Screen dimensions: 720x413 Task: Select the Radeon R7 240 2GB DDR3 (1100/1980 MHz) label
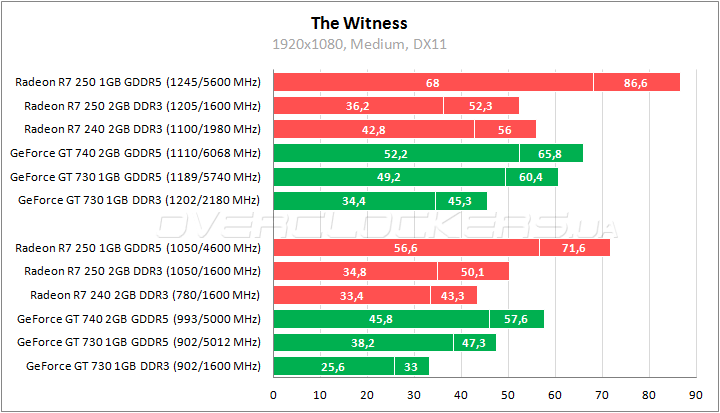click(x=142, y=129)
